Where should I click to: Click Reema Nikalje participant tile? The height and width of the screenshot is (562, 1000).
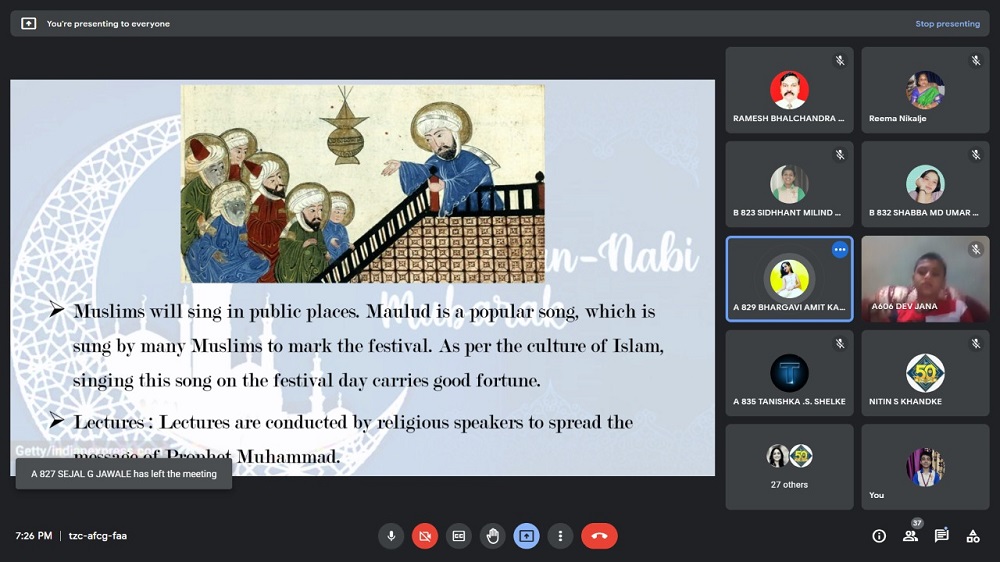click(925, 90)
